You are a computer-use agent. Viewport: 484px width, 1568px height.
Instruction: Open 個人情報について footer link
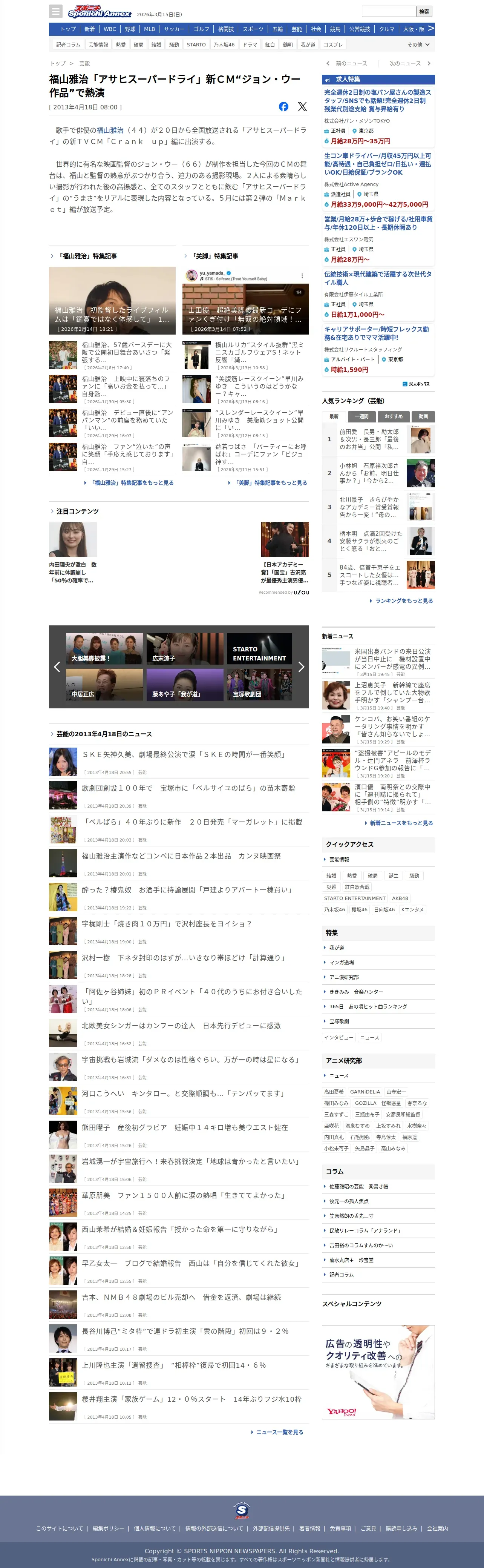155,1528
